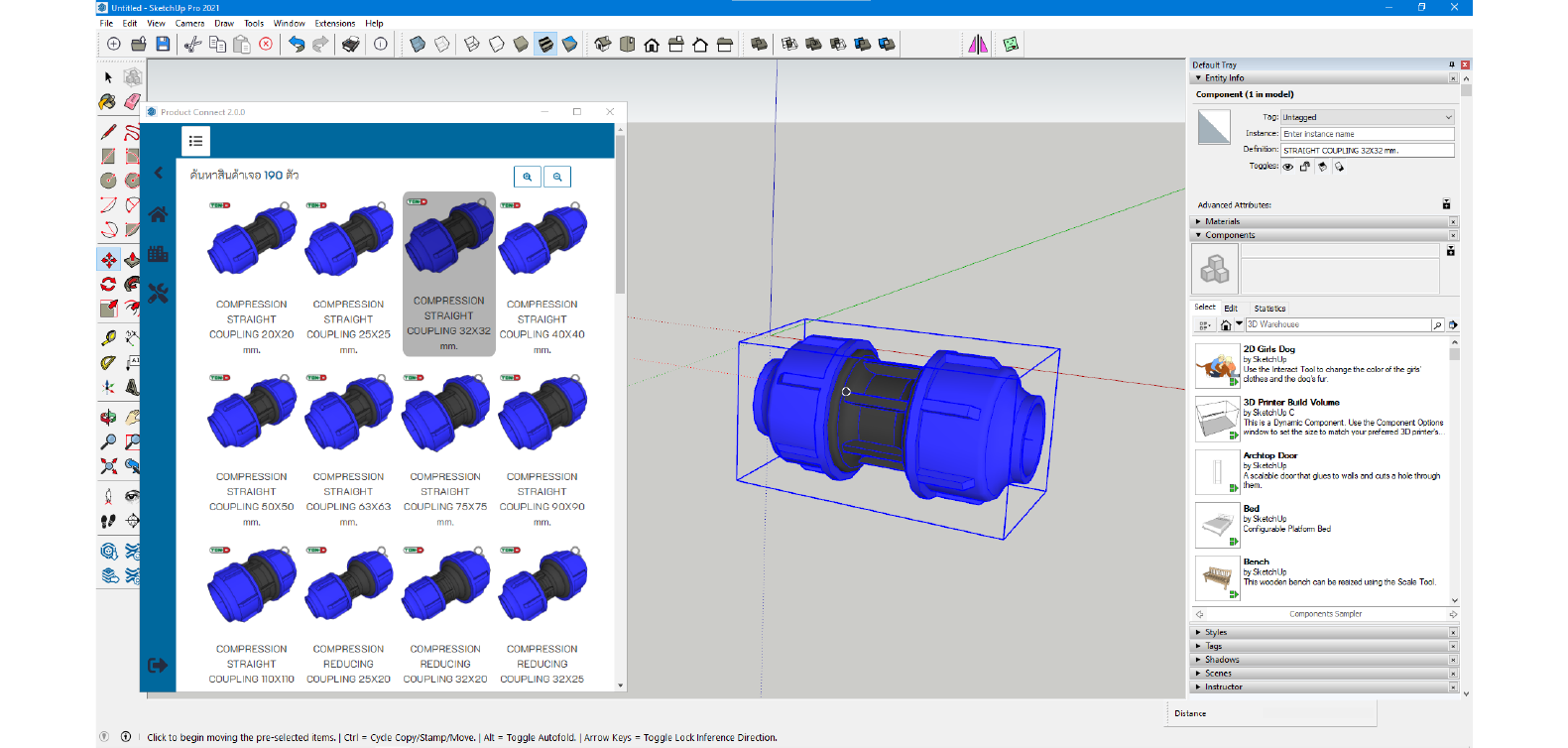Toggle Monochrome face style
Image resolution: width=1568 pixels, height=748 pixels.
pos(569,44)
